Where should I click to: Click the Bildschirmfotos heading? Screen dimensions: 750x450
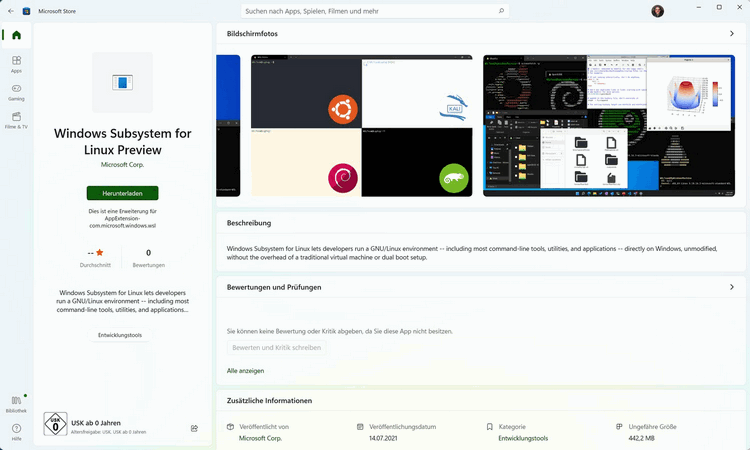252,33
